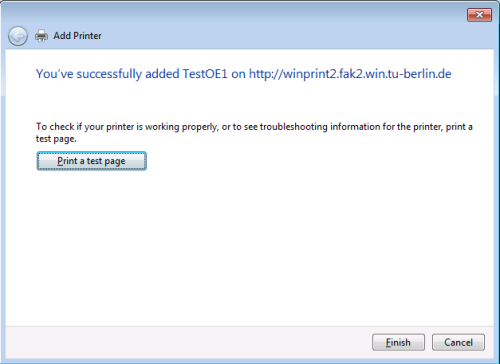Click the "test page." second instruction line
The height and width of the screenshot is (364, 500).
pos(56,139)
